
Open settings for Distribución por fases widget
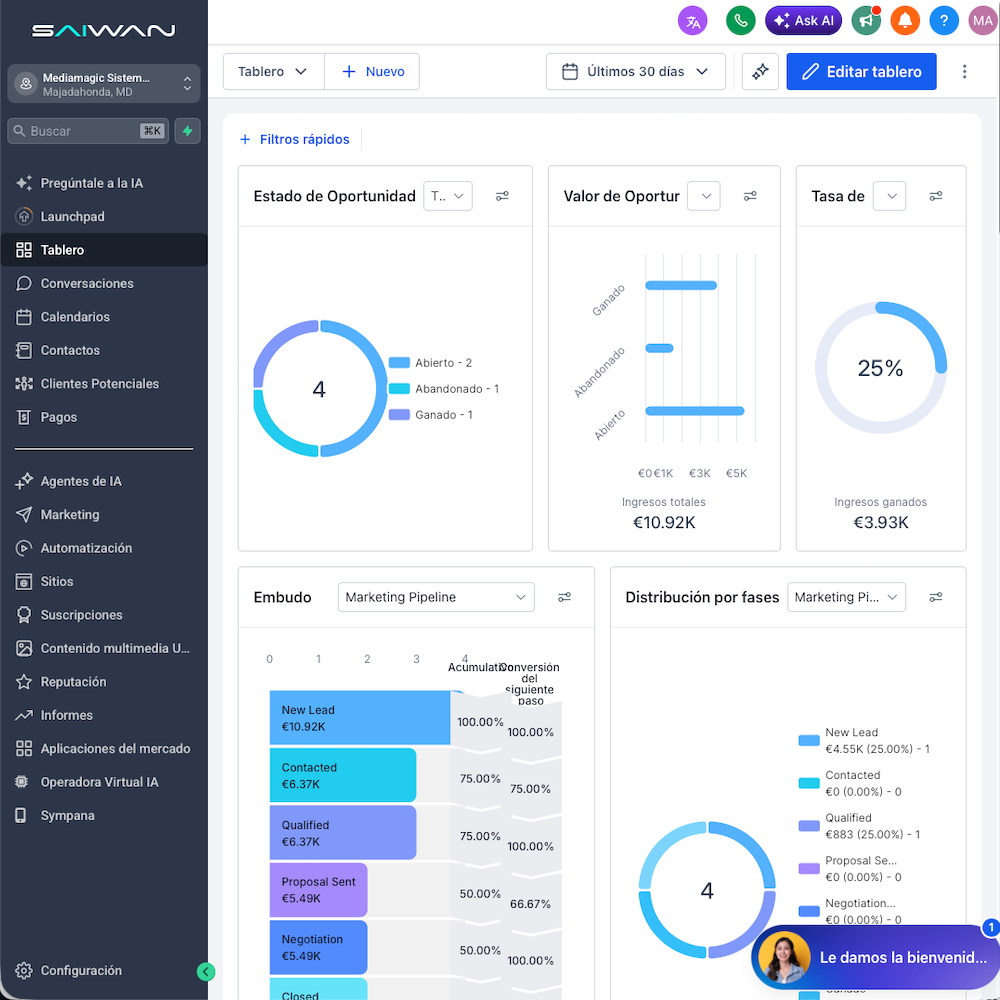coord(936,597)
